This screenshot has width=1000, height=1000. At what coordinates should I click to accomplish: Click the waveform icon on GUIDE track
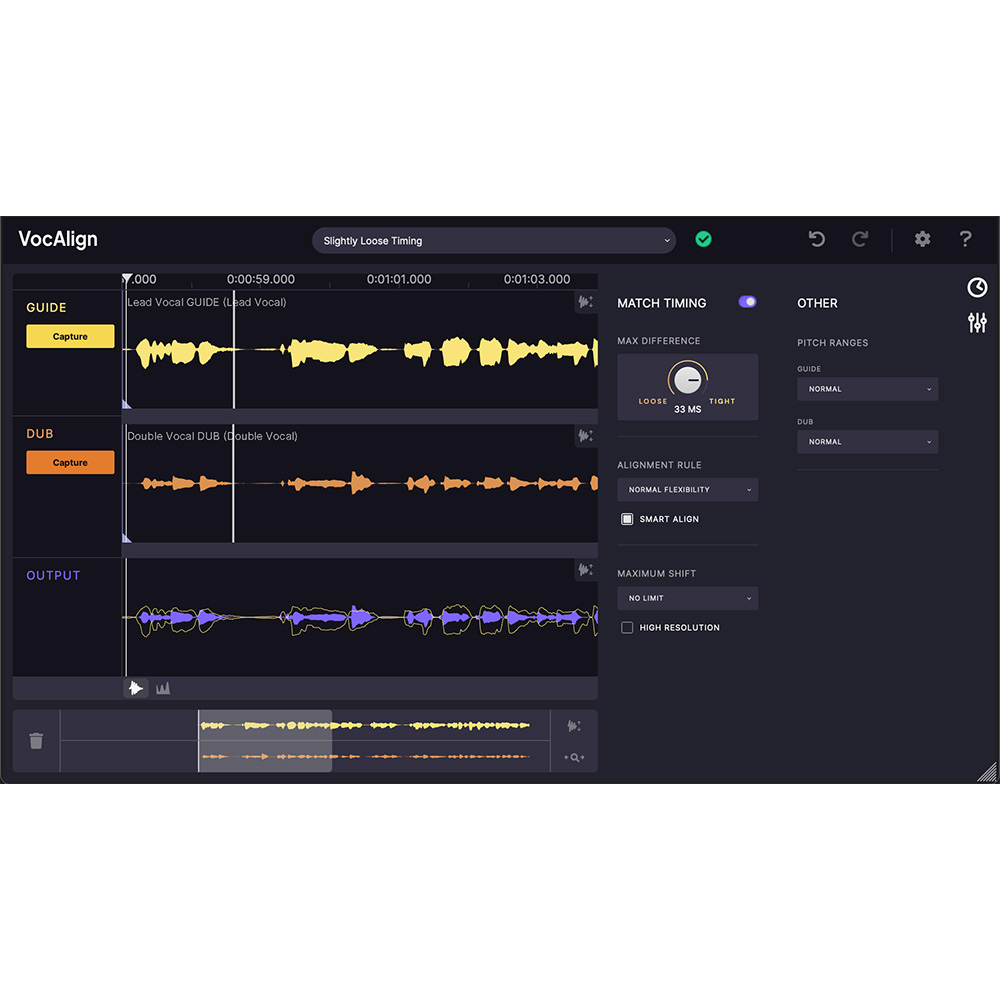click(585, 302)
